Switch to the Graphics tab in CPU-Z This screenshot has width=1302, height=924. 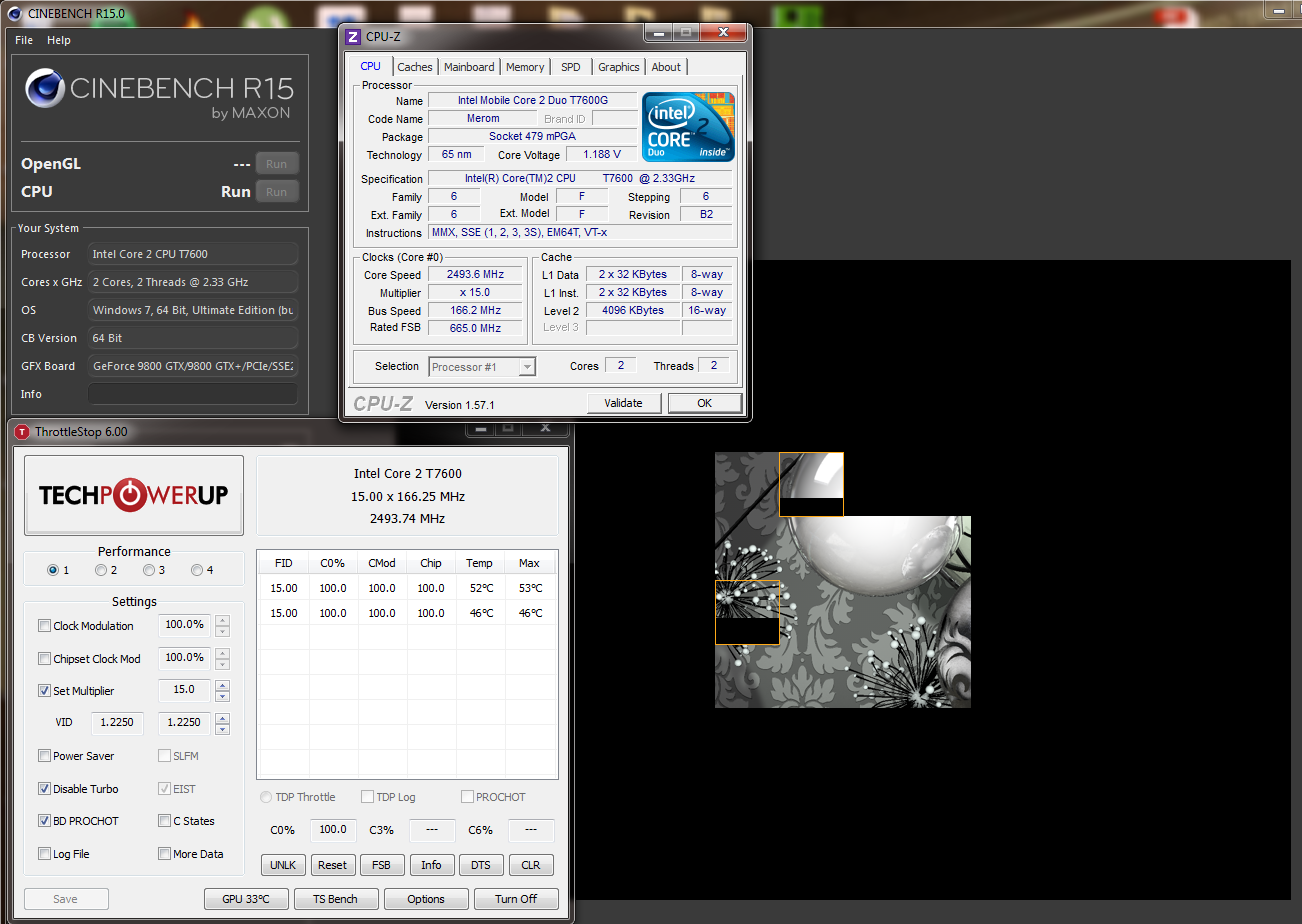(619, 67)
